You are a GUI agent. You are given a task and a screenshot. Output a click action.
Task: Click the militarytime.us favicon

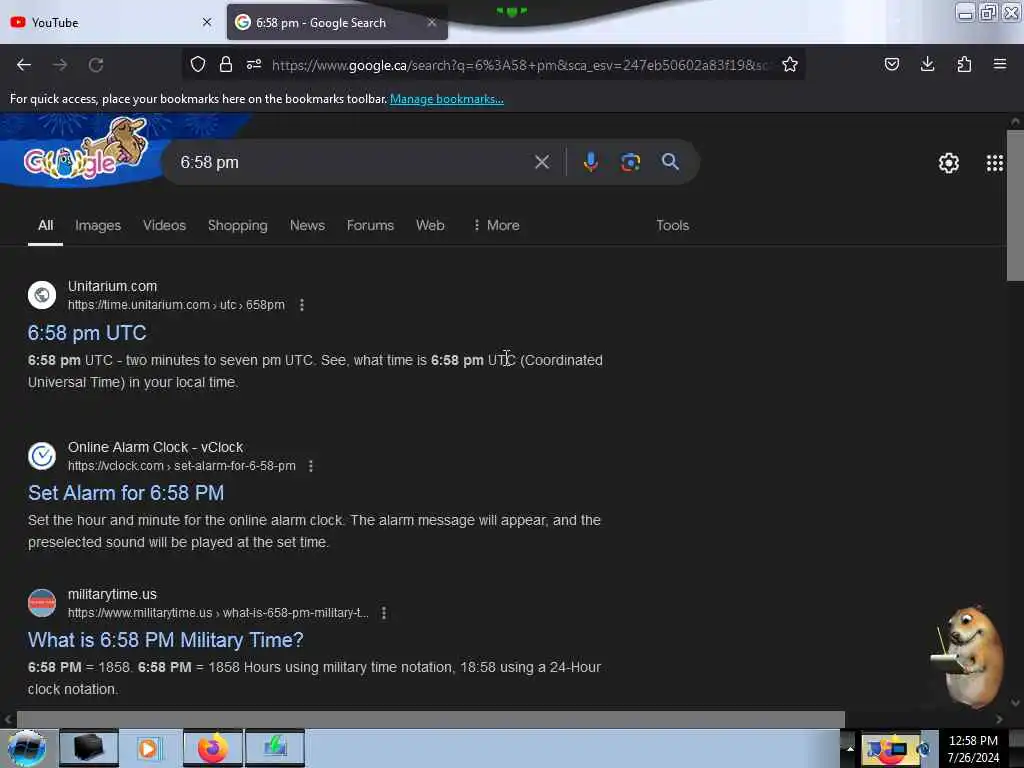pos(42,603)
